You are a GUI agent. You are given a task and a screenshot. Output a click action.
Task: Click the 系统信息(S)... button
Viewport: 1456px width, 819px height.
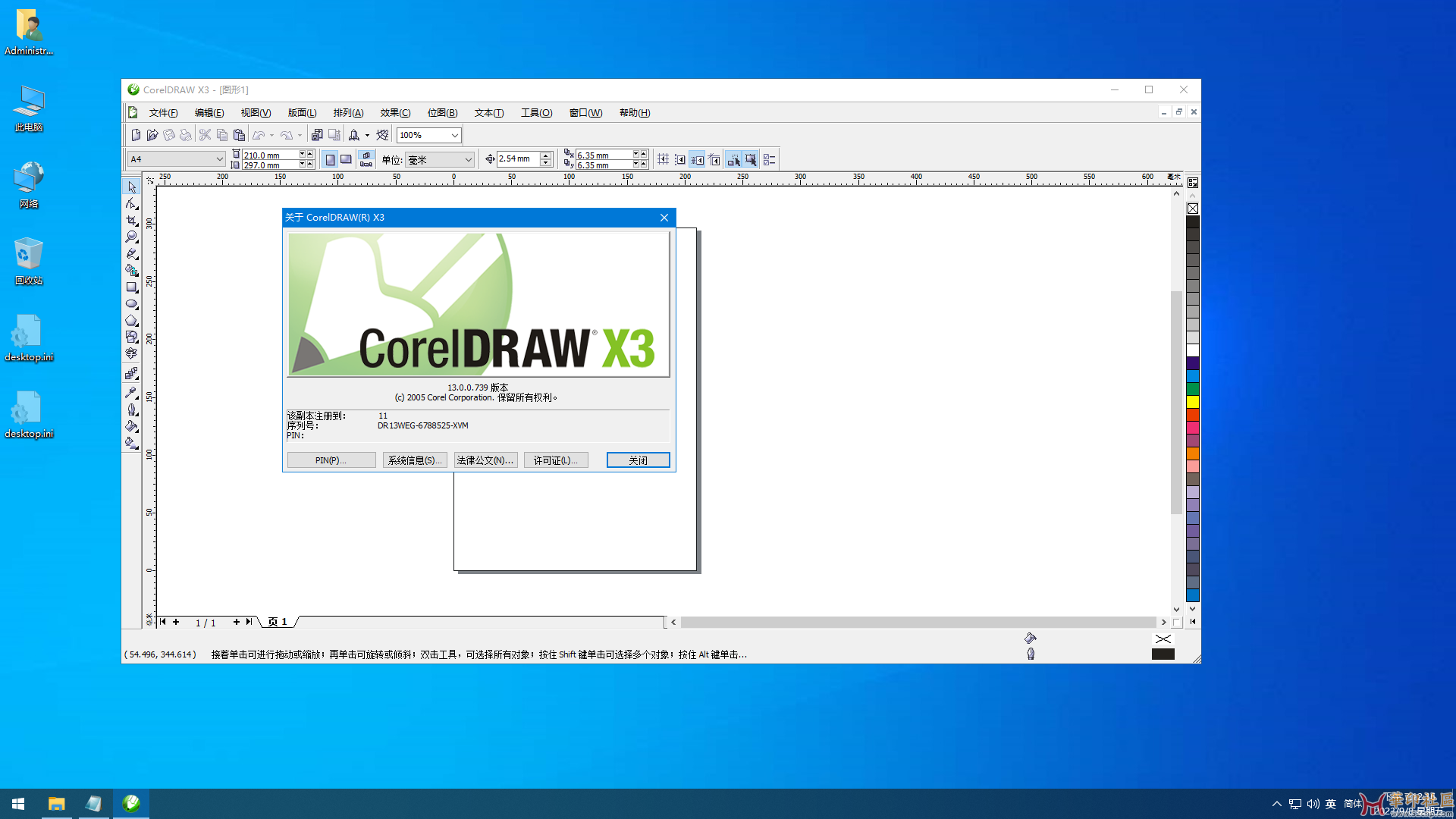[x=415, y=460]
